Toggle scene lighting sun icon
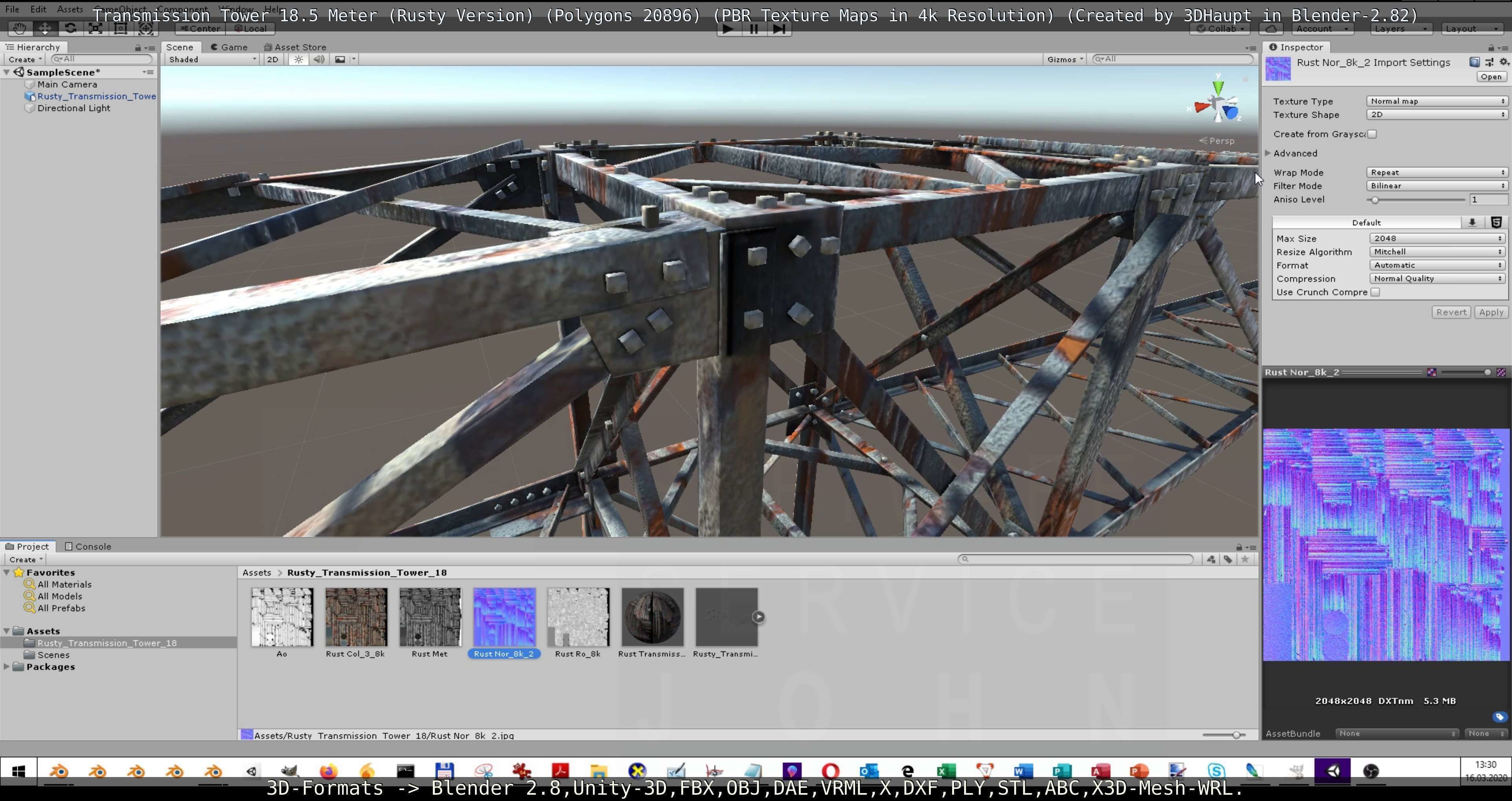The image size is (1512, 801). coord(299,59)
